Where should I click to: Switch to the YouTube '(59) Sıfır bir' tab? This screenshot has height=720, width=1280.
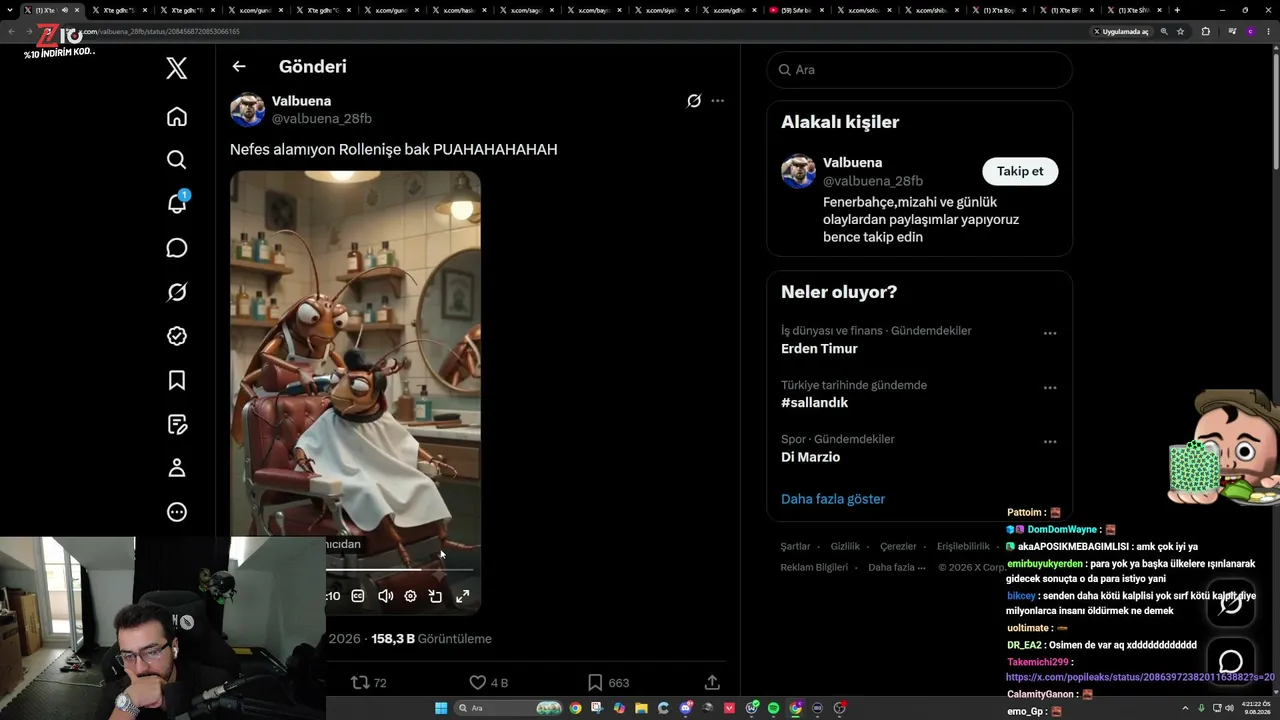(x=795, y=10)
